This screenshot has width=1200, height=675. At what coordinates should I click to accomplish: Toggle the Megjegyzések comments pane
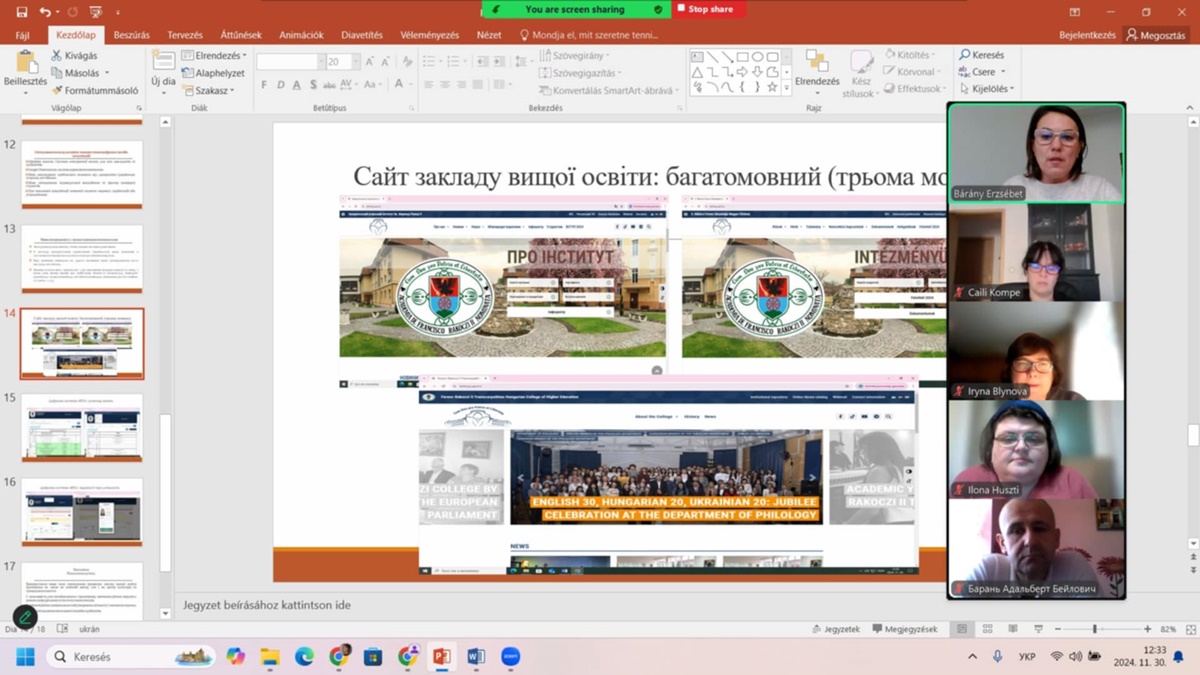[904, 629]
